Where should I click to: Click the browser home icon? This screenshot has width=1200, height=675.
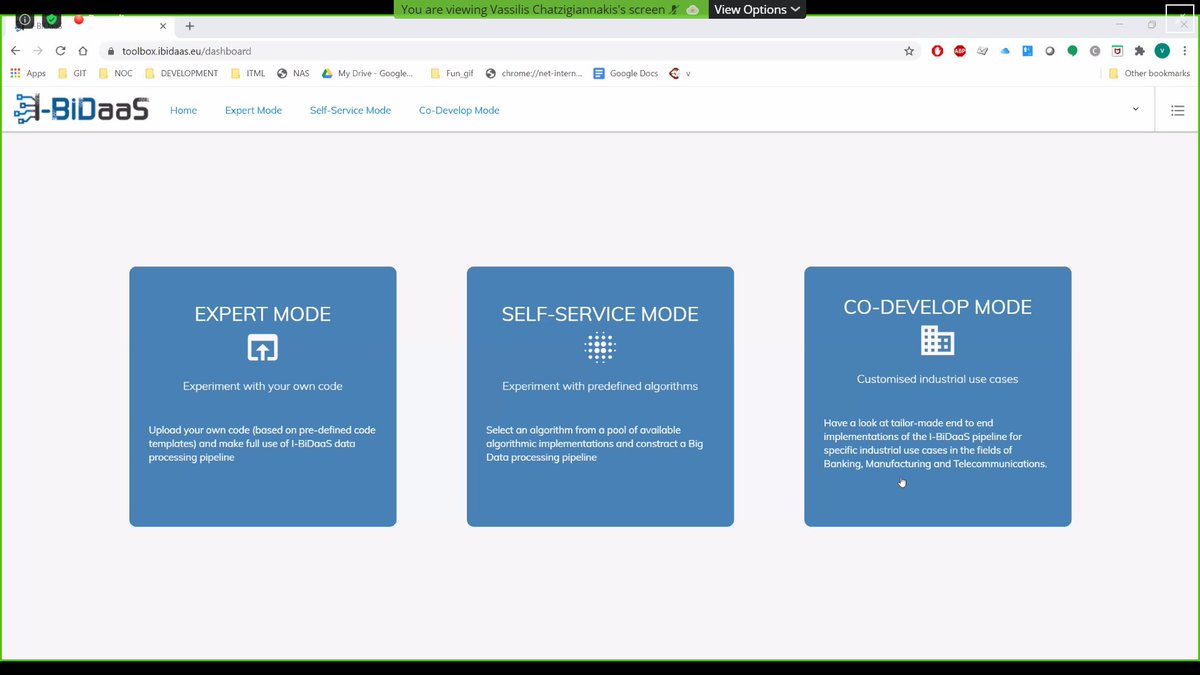(83, 51)
